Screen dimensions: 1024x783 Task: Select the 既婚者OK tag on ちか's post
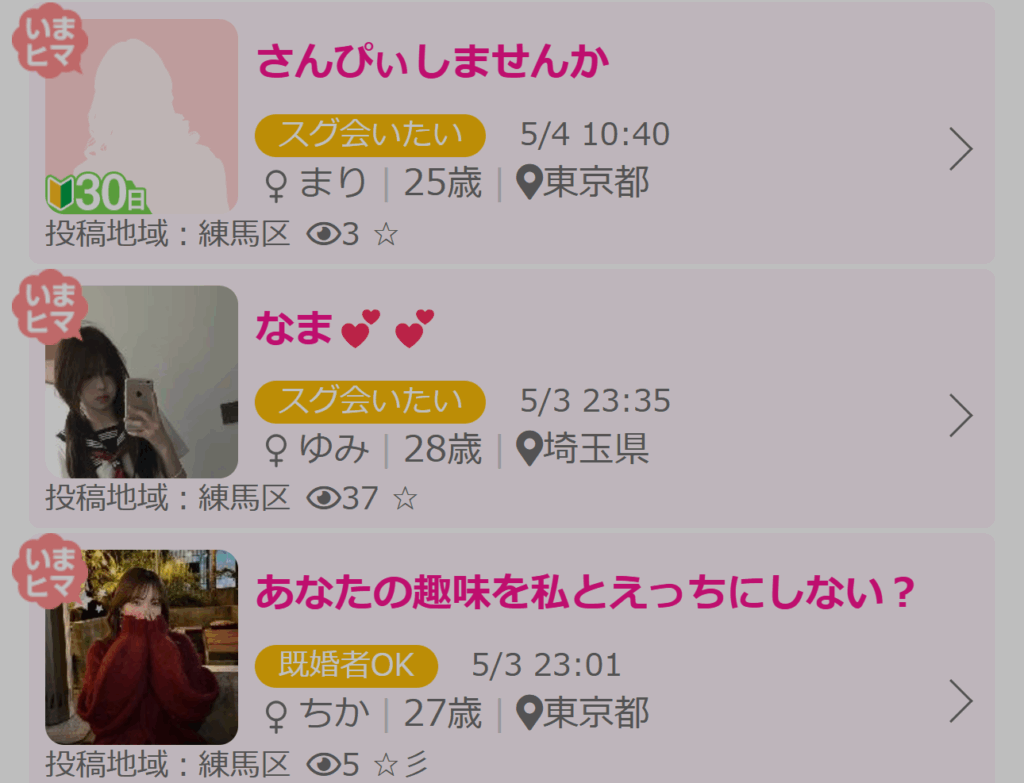point(346,666)
